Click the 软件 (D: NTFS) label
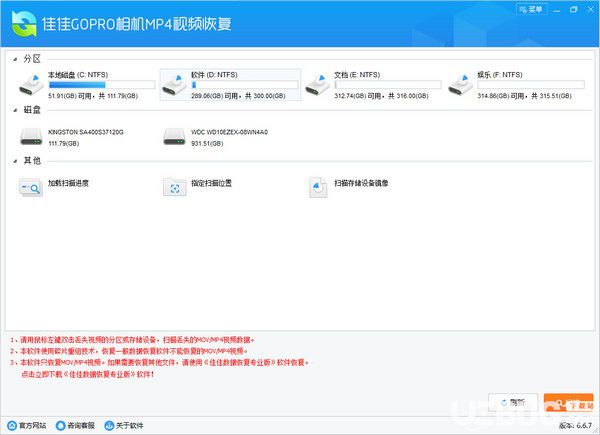This screenshot has height=435, width=600. click(214, 75)
